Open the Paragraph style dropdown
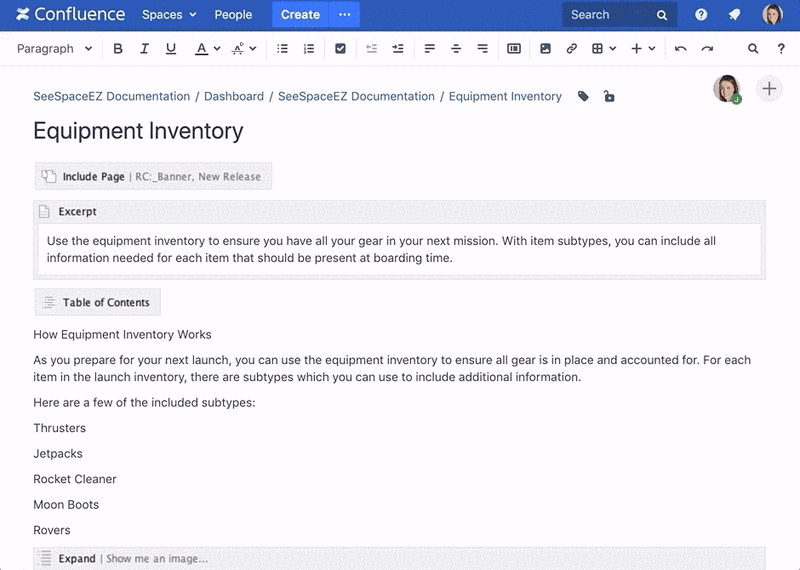This screenshot has width=800, height=570. point(55,48)
